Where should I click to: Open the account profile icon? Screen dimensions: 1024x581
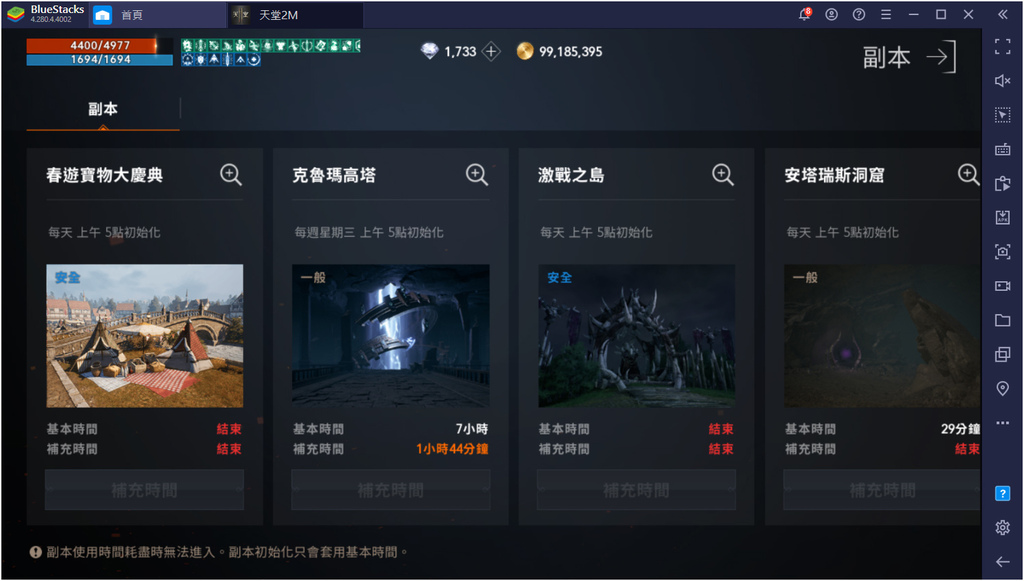831,14
